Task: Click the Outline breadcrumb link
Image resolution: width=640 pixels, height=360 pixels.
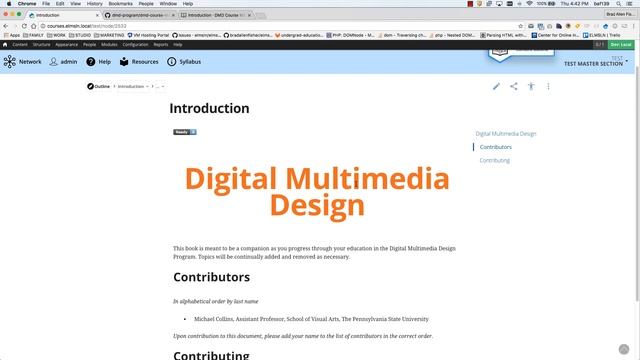Action: point(102,87)
